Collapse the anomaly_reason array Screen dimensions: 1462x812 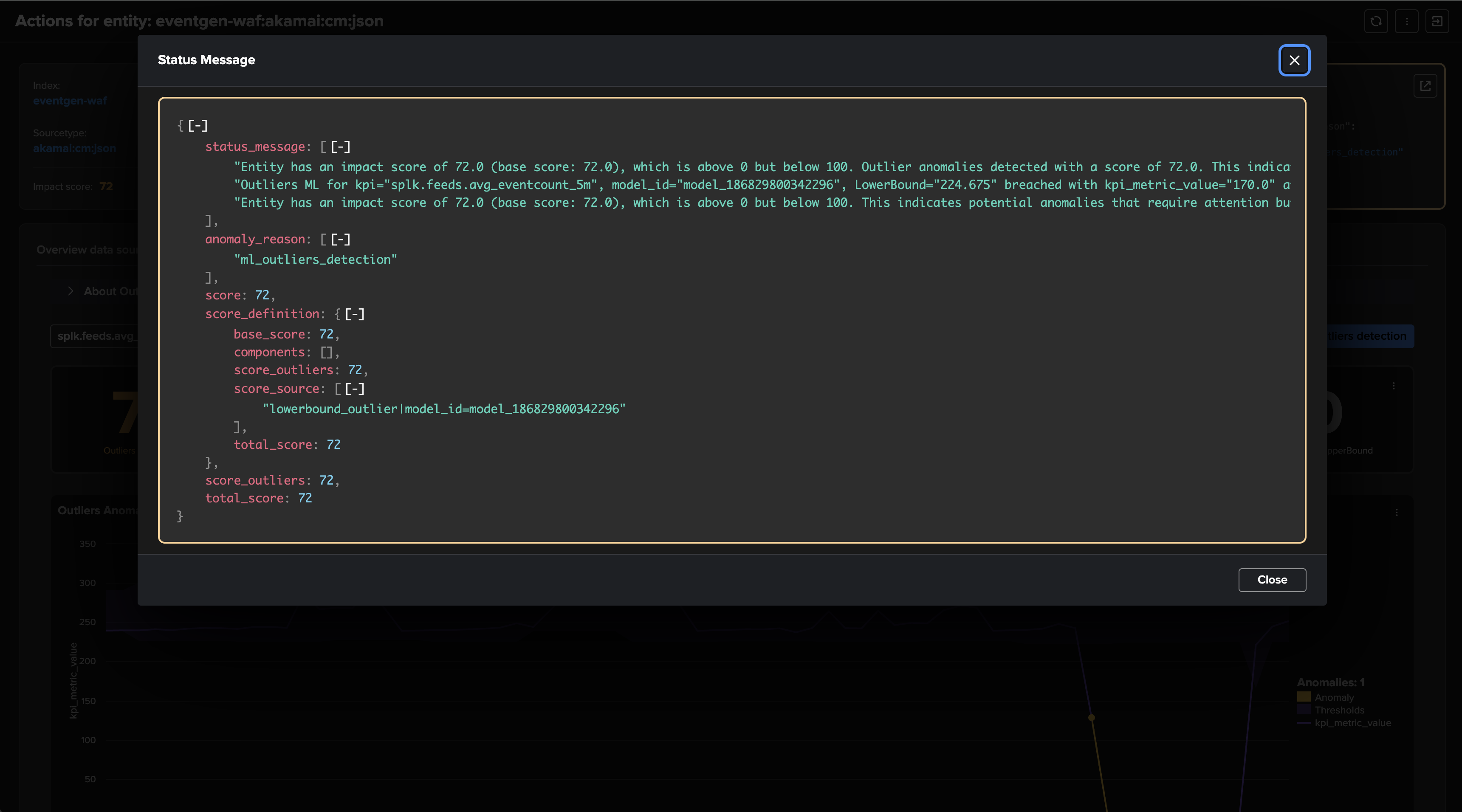tap(341, 239)
